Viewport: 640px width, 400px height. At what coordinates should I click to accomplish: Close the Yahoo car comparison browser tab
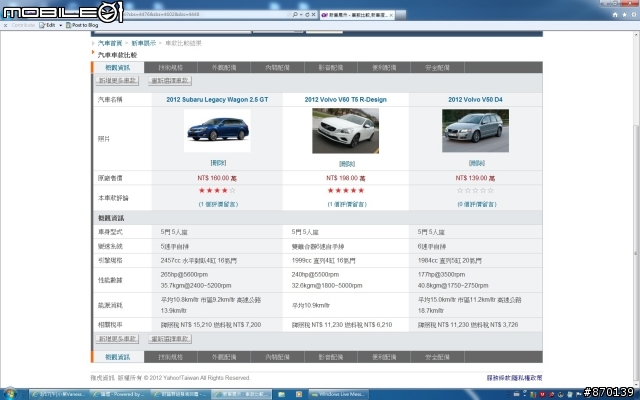tap(391, 15)
